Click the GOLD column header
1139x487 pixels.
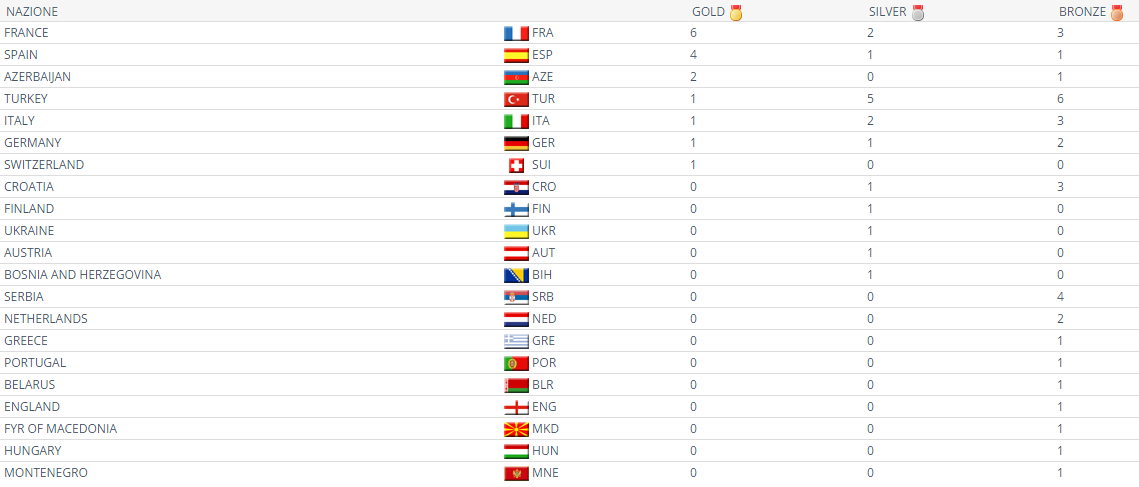coord(708,12)
